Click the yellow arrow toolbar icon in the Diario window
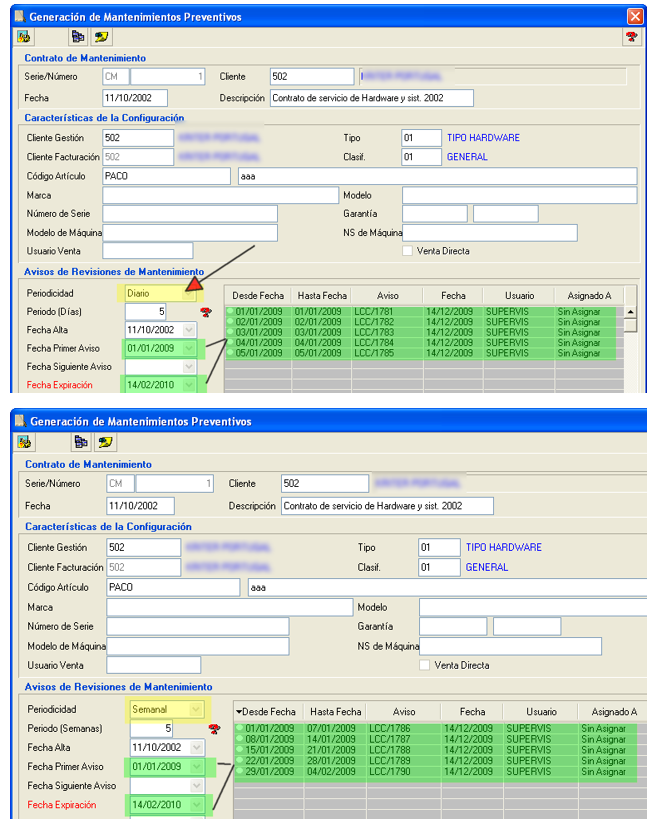Viewport: 652px width, 829px height. (x=102, y=36)
